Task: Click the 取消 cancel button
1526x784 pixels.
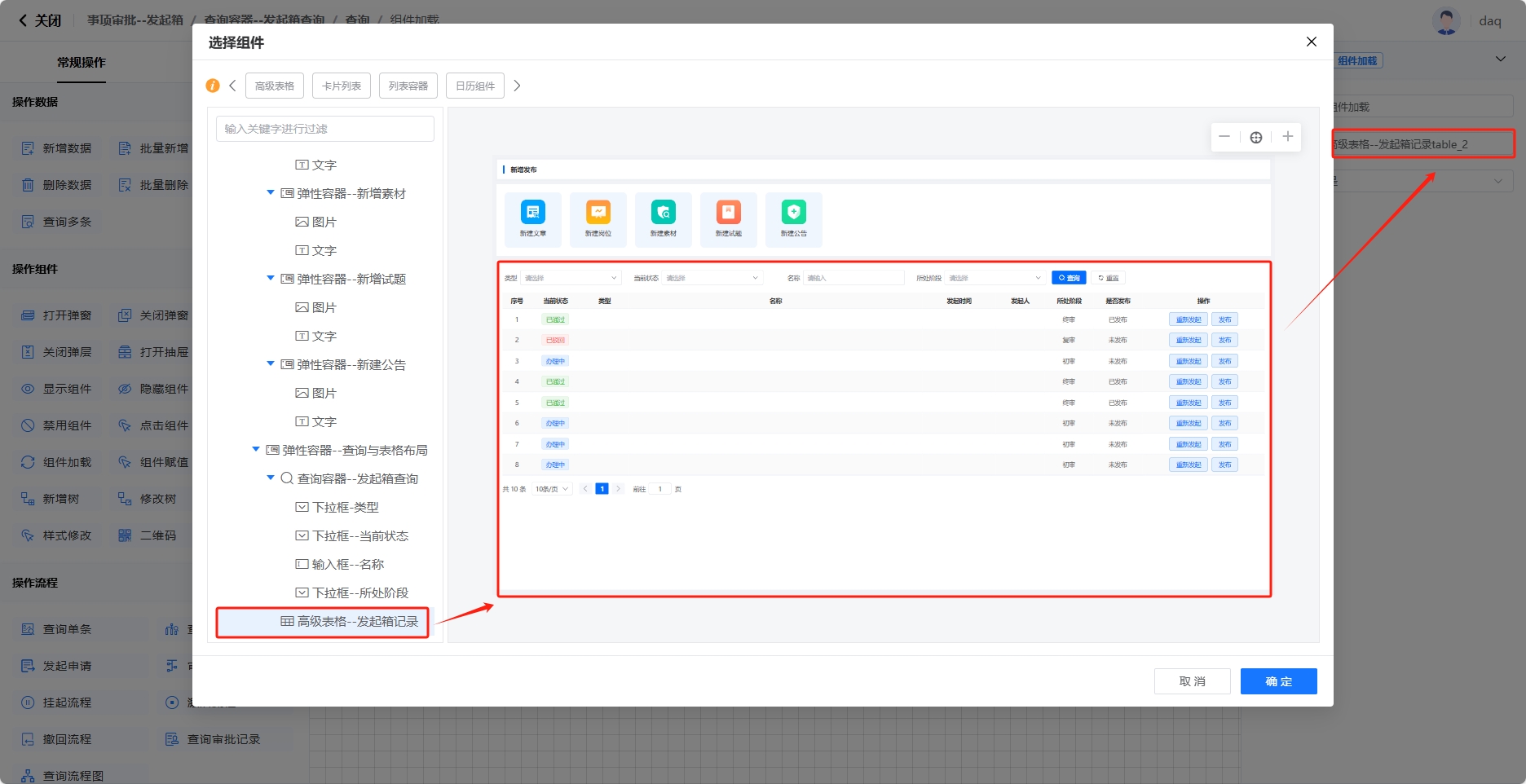Action: point(1192,681)
